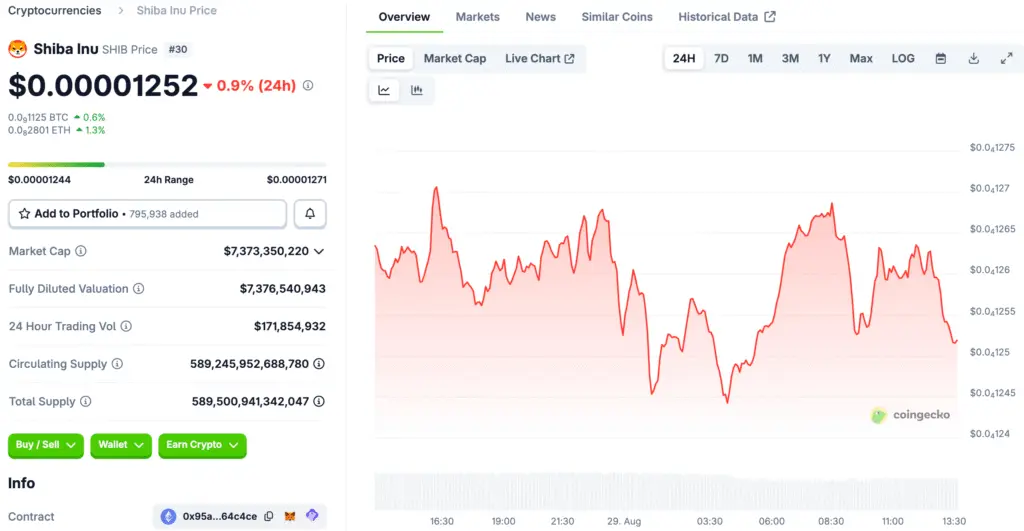Image resolution: width=1024 pixels, height=531 pixels.
Task: Click the $7,376,540,943 valuation value
Action: coord(283,289)
